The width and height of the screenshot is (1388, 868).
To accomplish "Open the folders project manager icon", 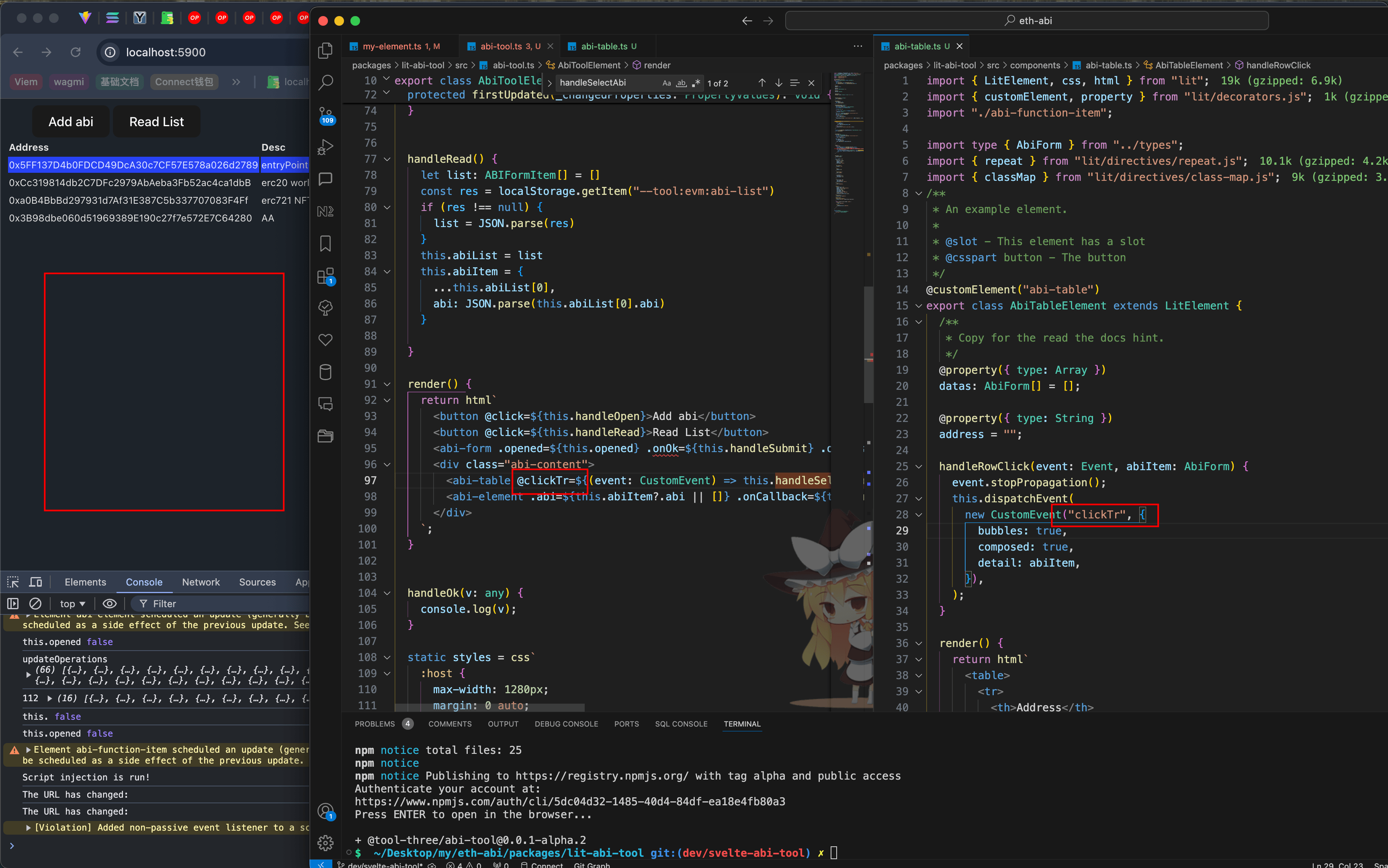I will 326,436.
